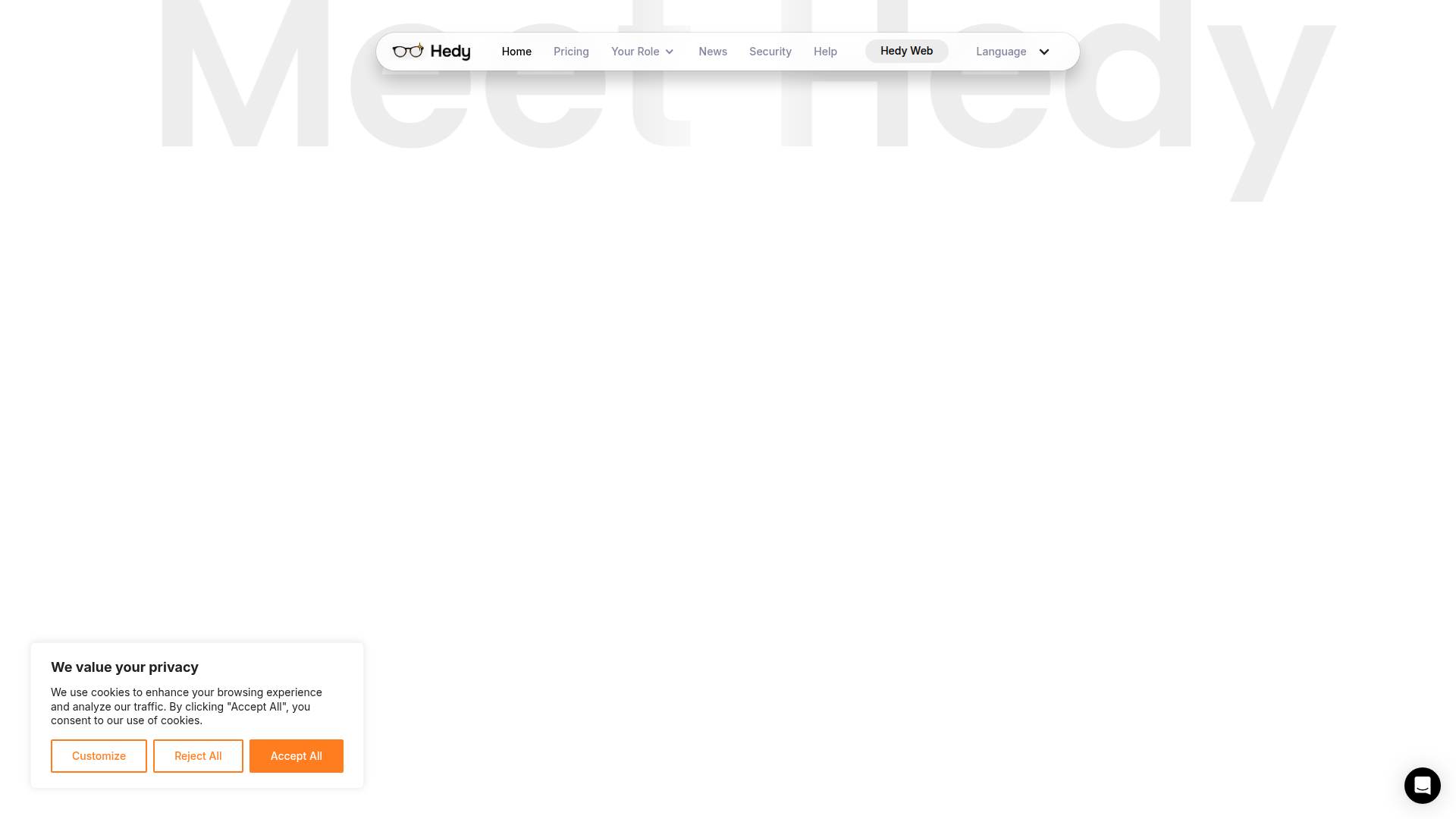1456x819 pixels.
Task: Open the Pricing page
Action: coord(571,52)
